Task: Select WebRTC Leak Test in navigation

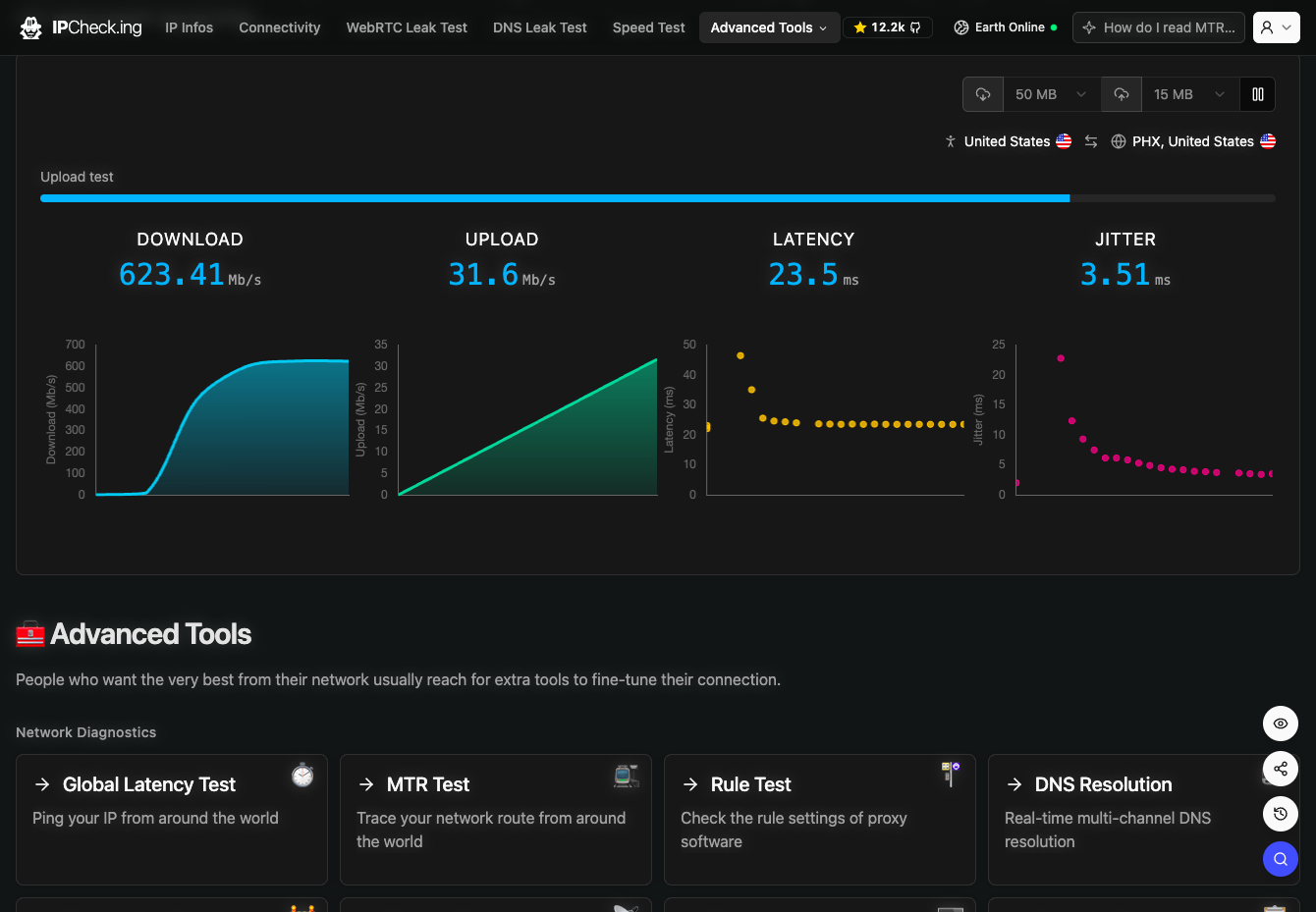Action: click(x=407, y=27)
